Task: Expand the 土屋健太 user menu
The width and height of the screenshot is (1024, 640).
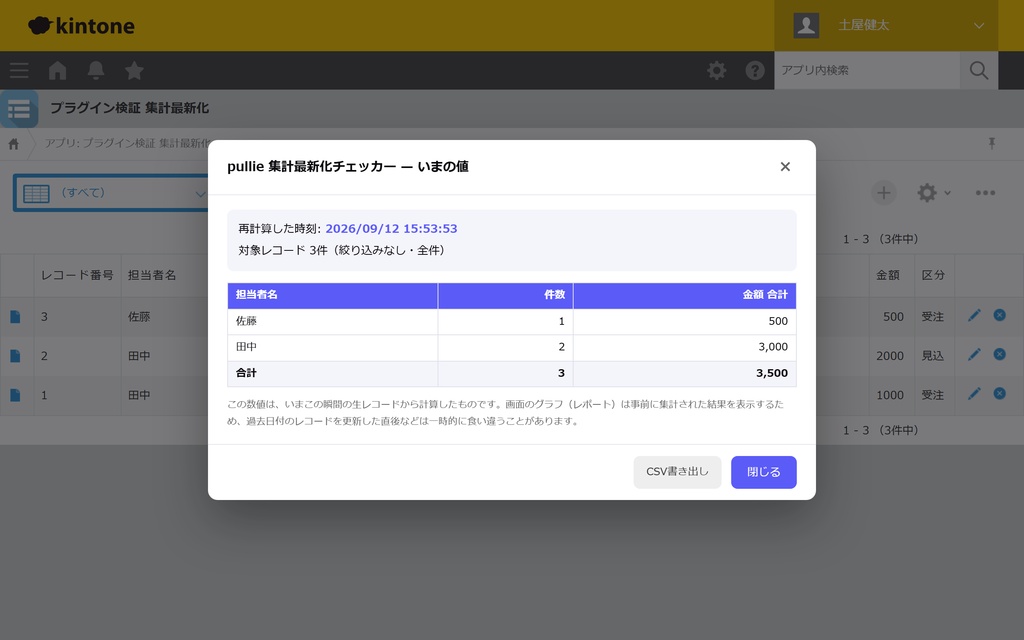Action: tap(886, 25)
